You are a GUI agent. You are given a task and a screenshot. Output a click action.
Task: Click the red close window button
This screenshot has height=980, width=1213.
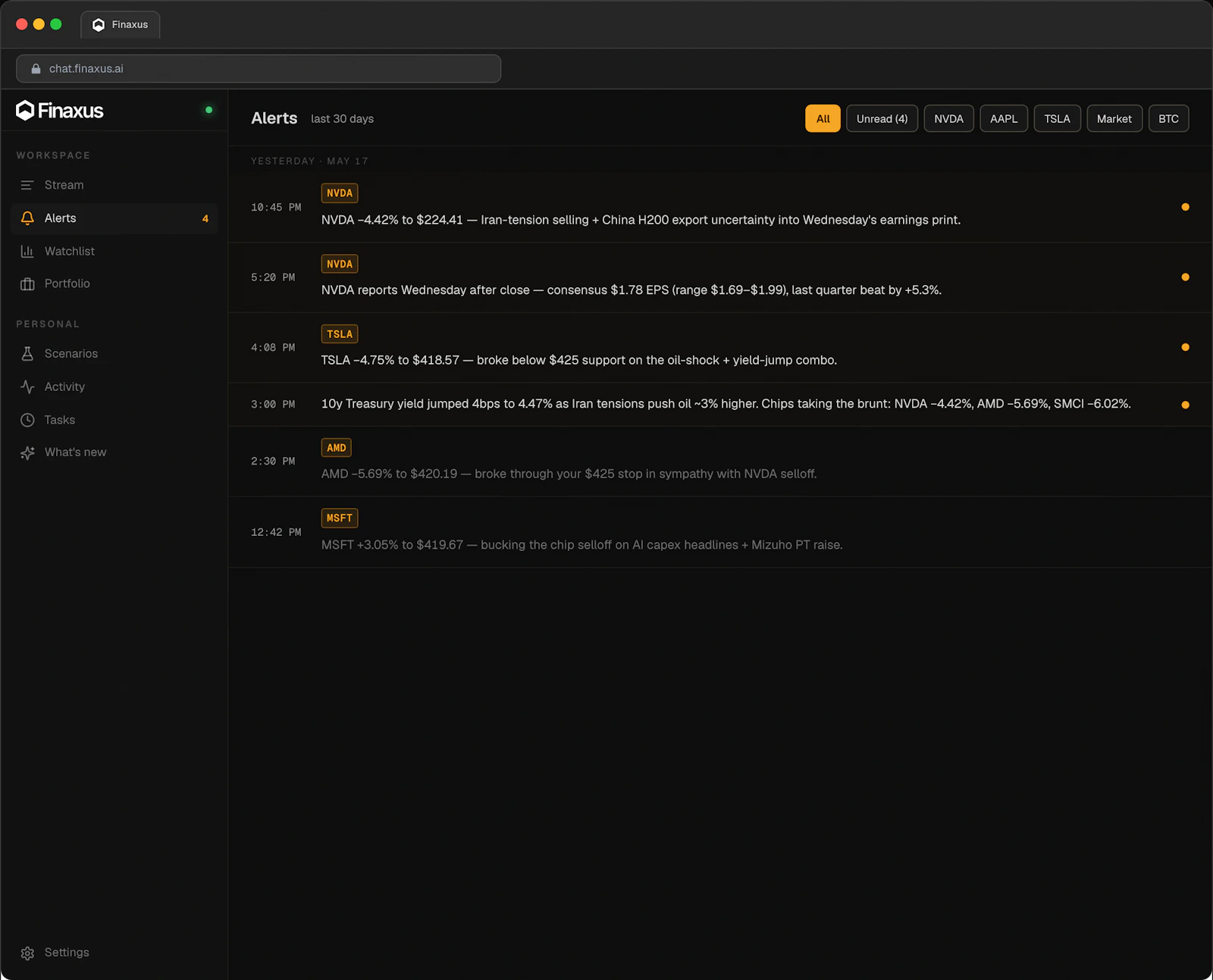coord(22,24)
